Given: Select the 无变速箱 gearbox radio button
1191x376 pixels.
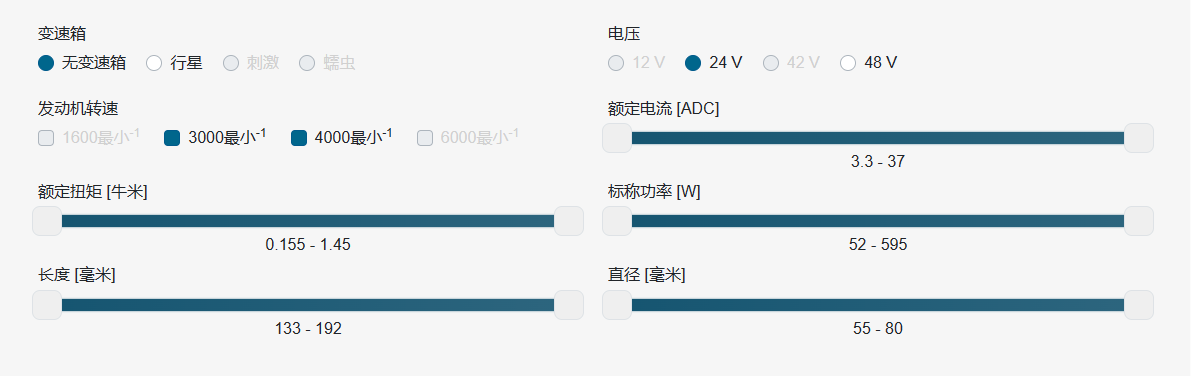Looking at the screenshot, I should click(46, 63).
